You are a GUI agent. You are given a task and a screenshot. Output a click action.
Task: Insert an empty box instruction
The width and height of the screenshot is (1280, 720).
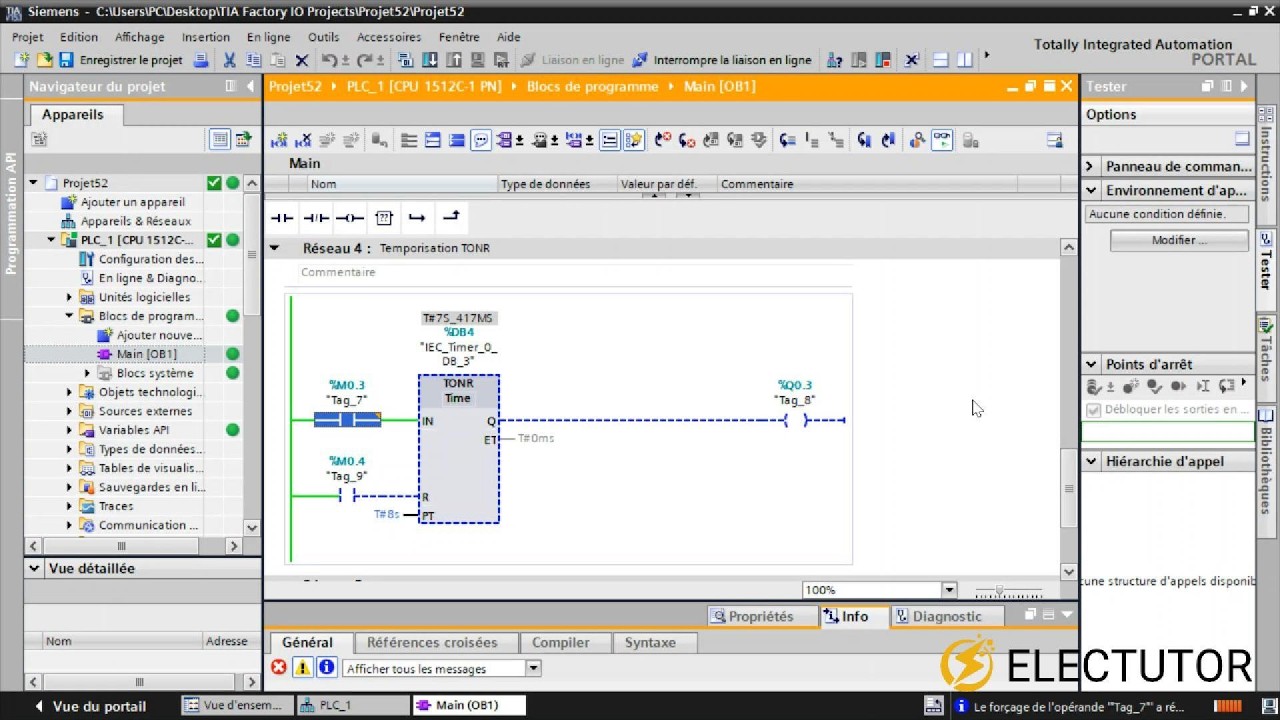(384, 217)
